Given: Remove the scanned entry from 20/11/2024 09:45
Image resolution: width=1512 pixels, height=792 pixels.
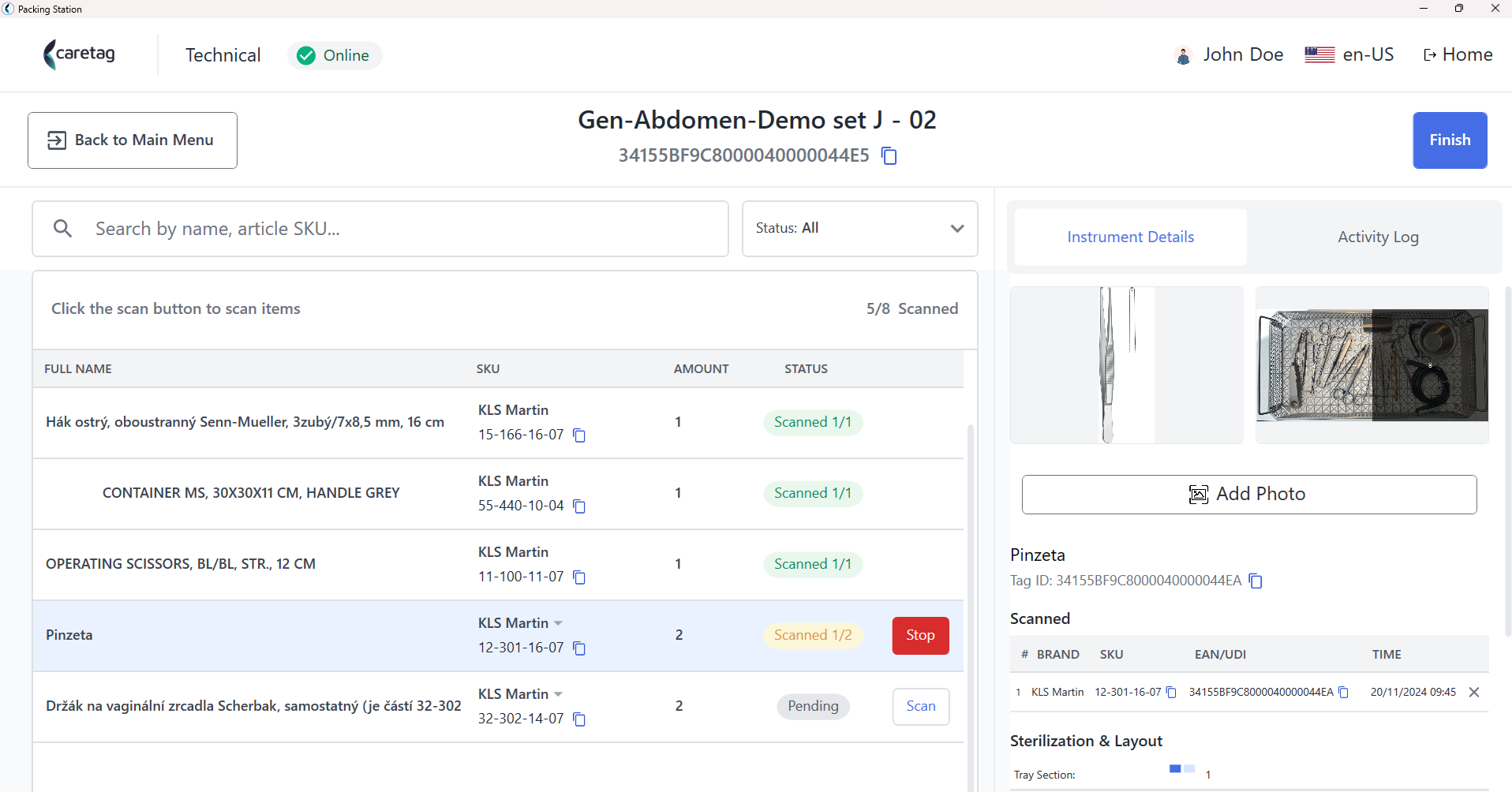Looking at the screenshot, I should coord(1474,693).
